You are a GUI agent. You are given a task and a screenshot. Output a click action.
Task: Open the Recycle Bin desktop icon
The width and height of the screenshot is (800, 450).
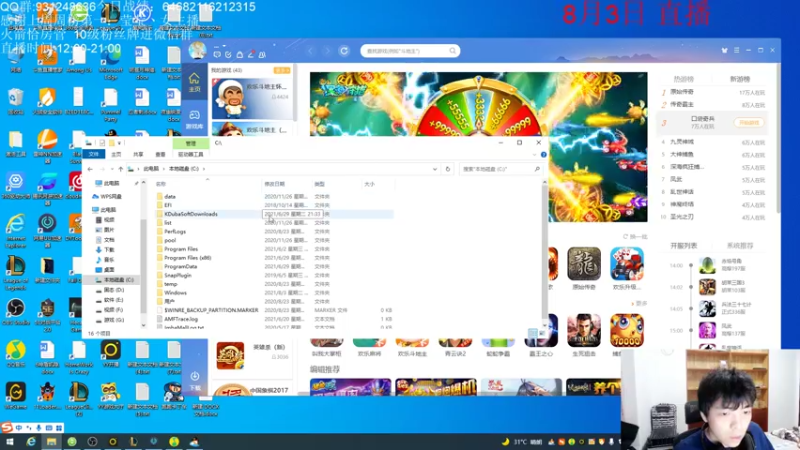[x=15, y=101]
